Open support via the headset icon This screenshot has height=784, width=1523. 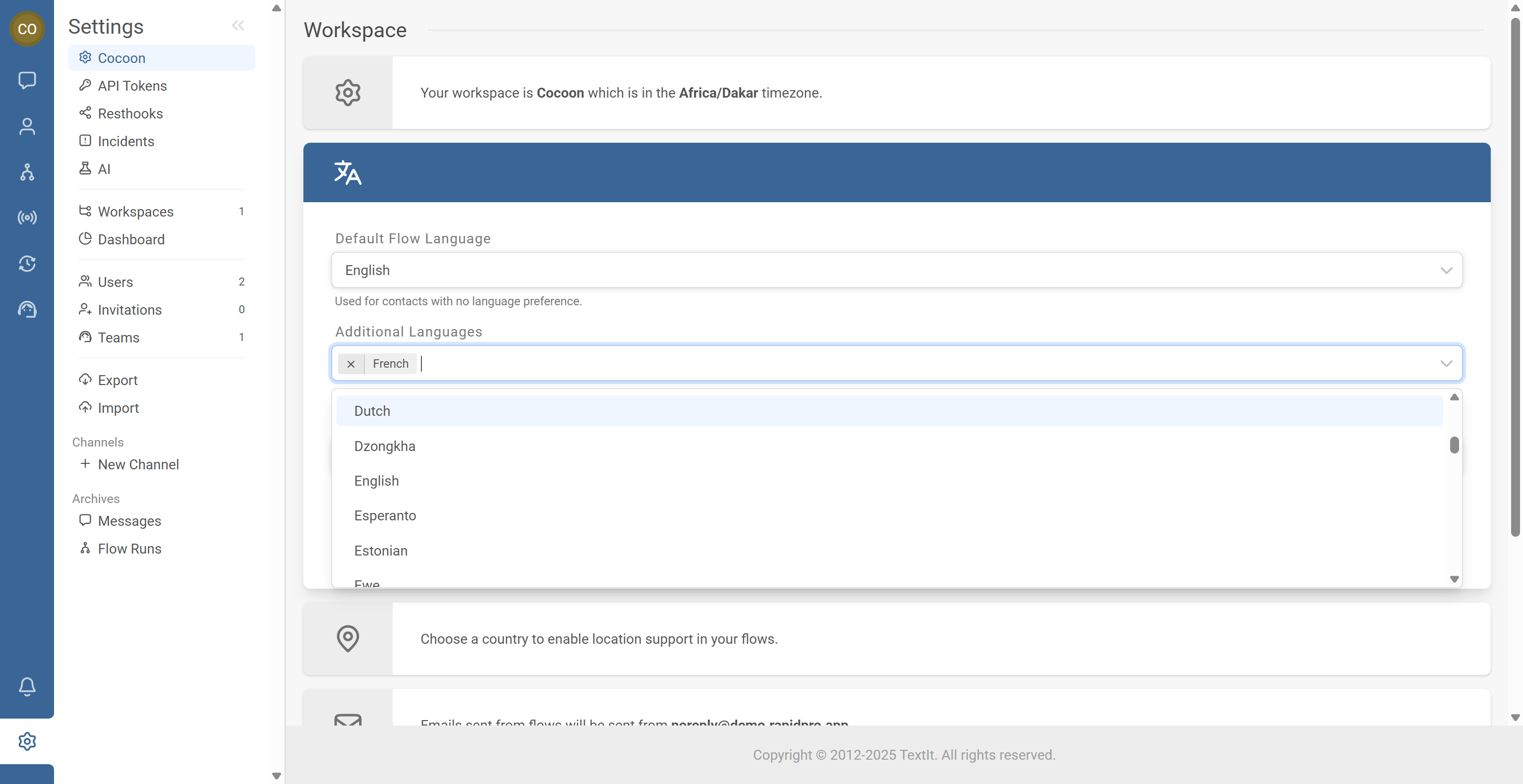pos(27,308)
